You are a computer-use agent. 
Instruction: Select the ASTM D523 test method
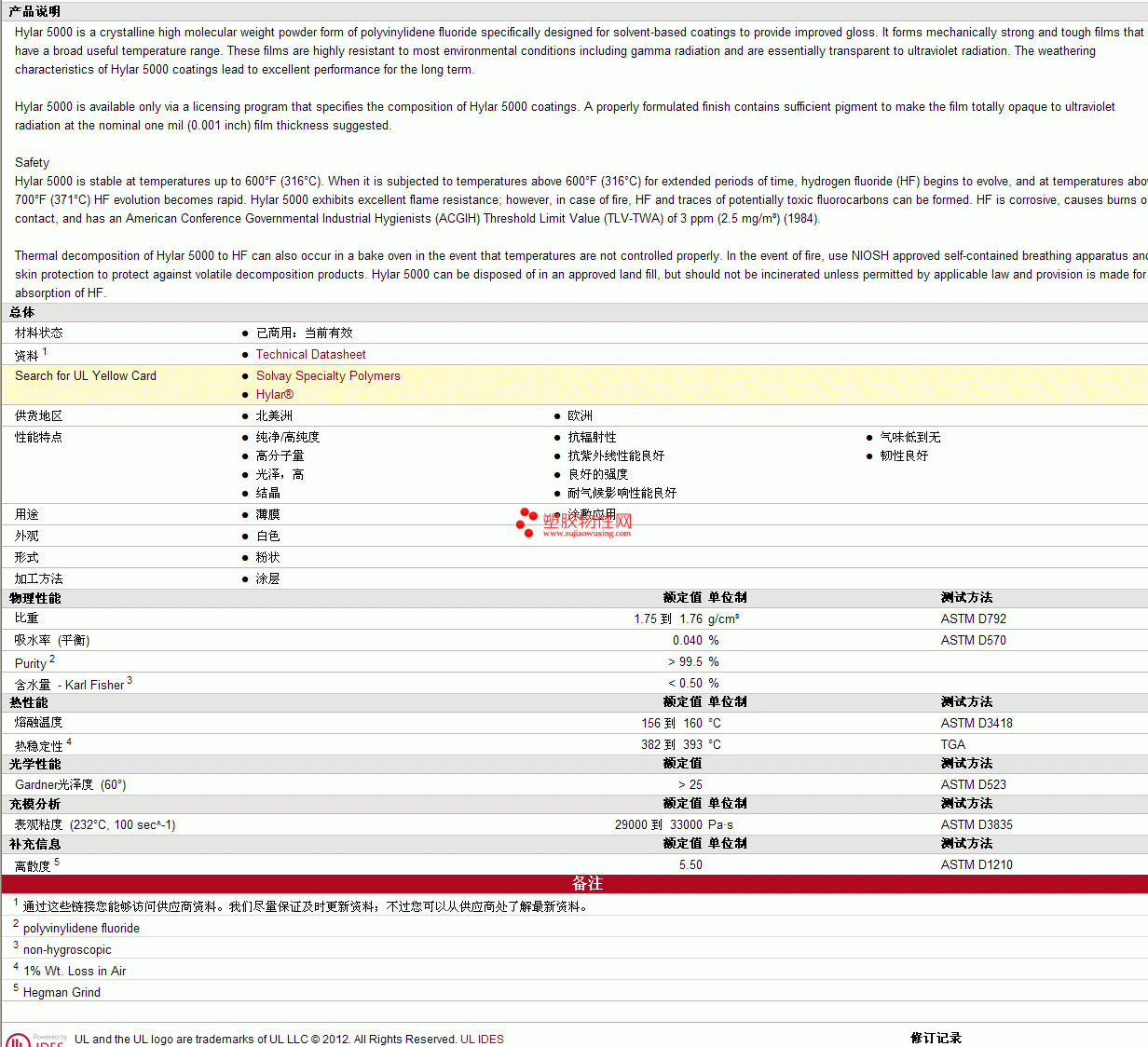[973, 785]
